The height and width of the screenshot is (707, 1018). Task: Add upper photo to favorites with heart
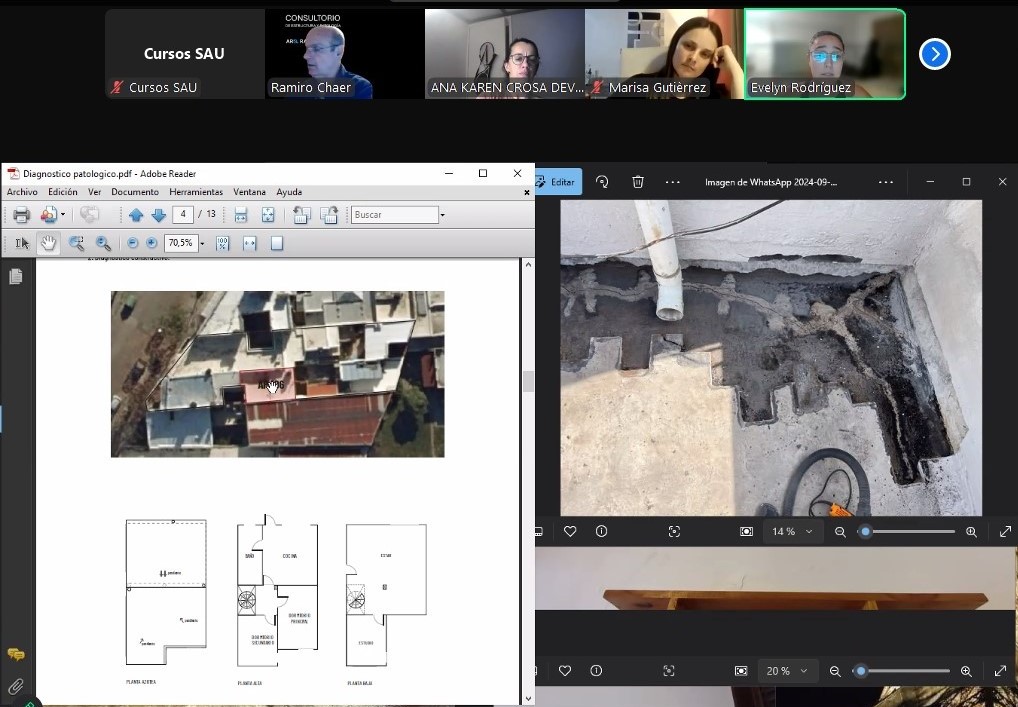570,532
